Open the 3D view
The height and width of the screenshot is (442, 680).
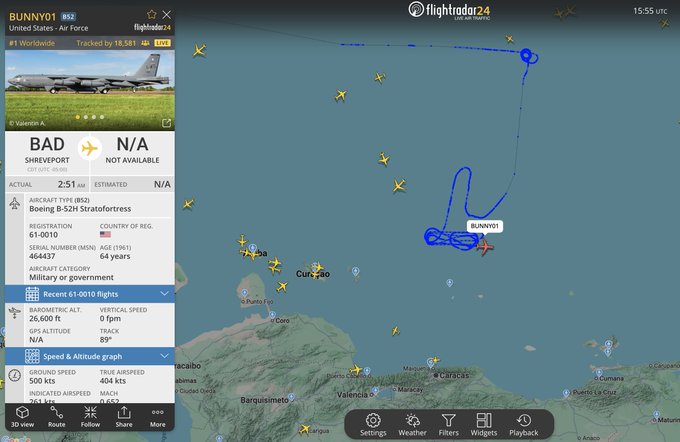click(x=22, y=417)
